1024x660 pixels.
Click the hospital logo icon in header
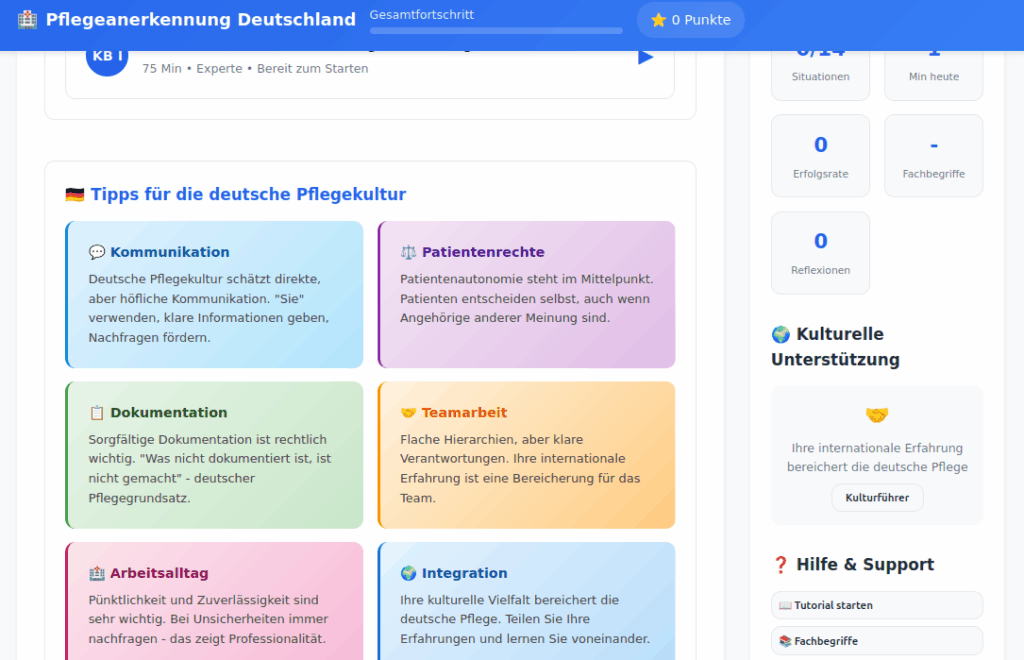[28, 20]
